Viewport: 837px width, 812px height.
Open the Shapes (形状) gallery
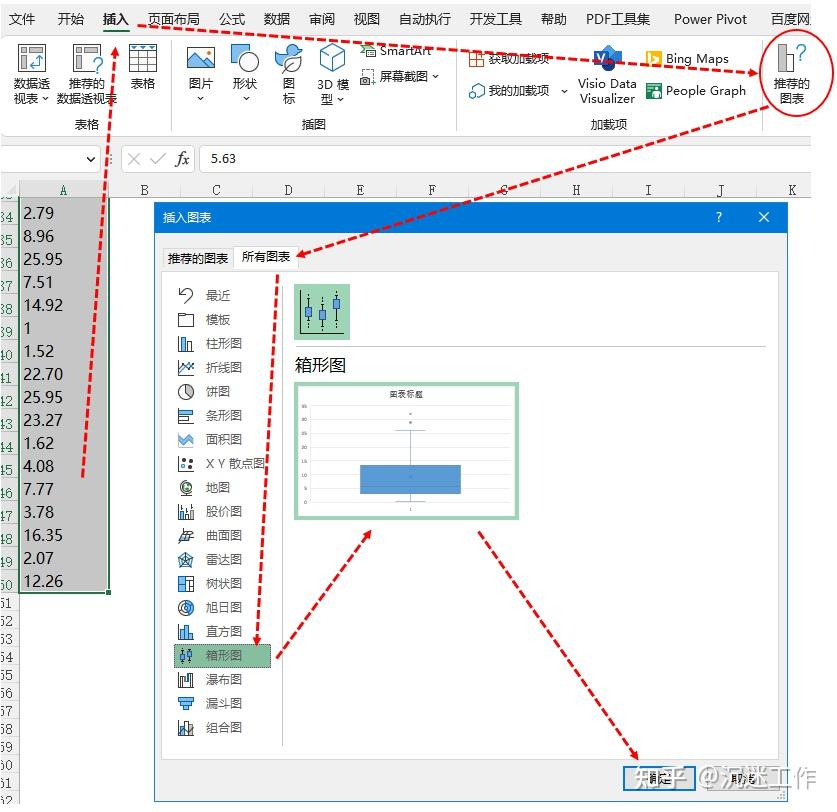coord(245,74)
